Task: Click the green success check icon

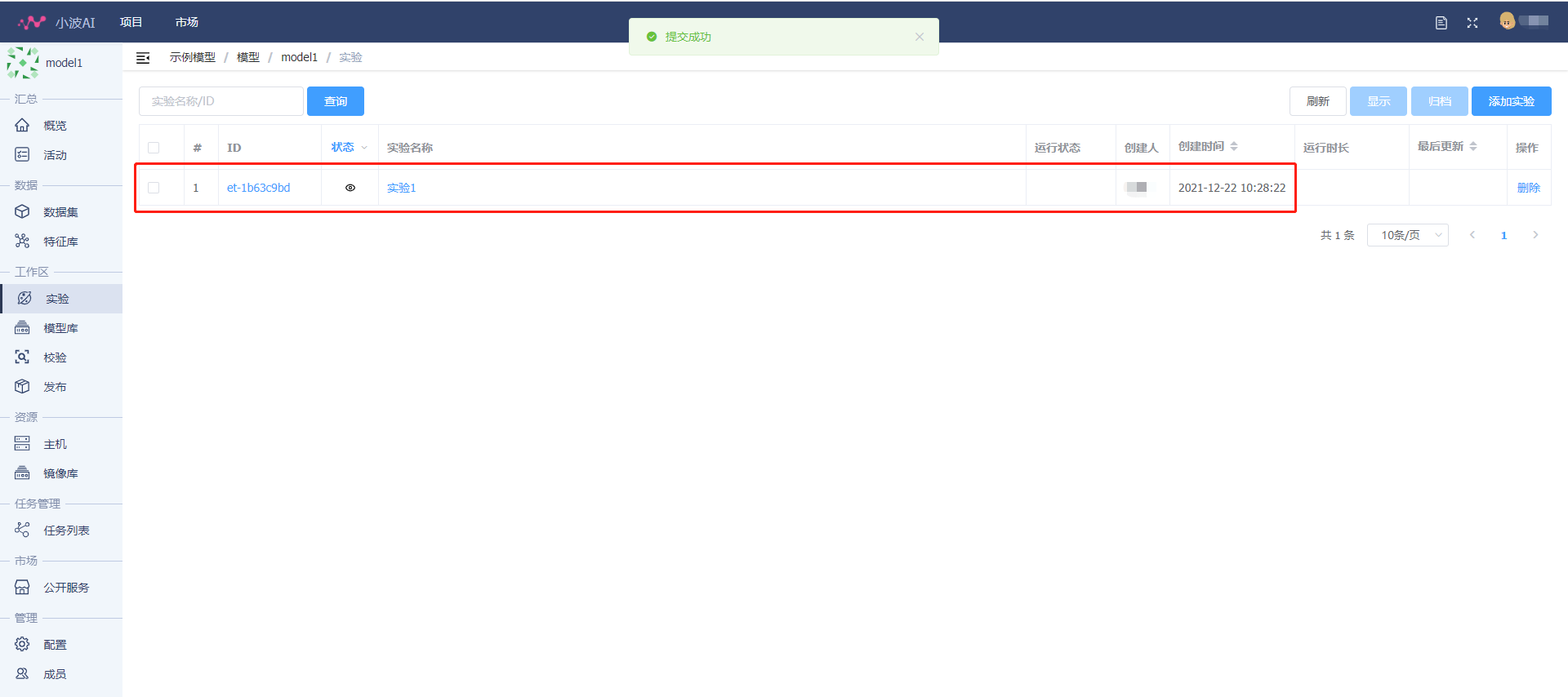Action: pyautogui.click(x=652, y=37)
